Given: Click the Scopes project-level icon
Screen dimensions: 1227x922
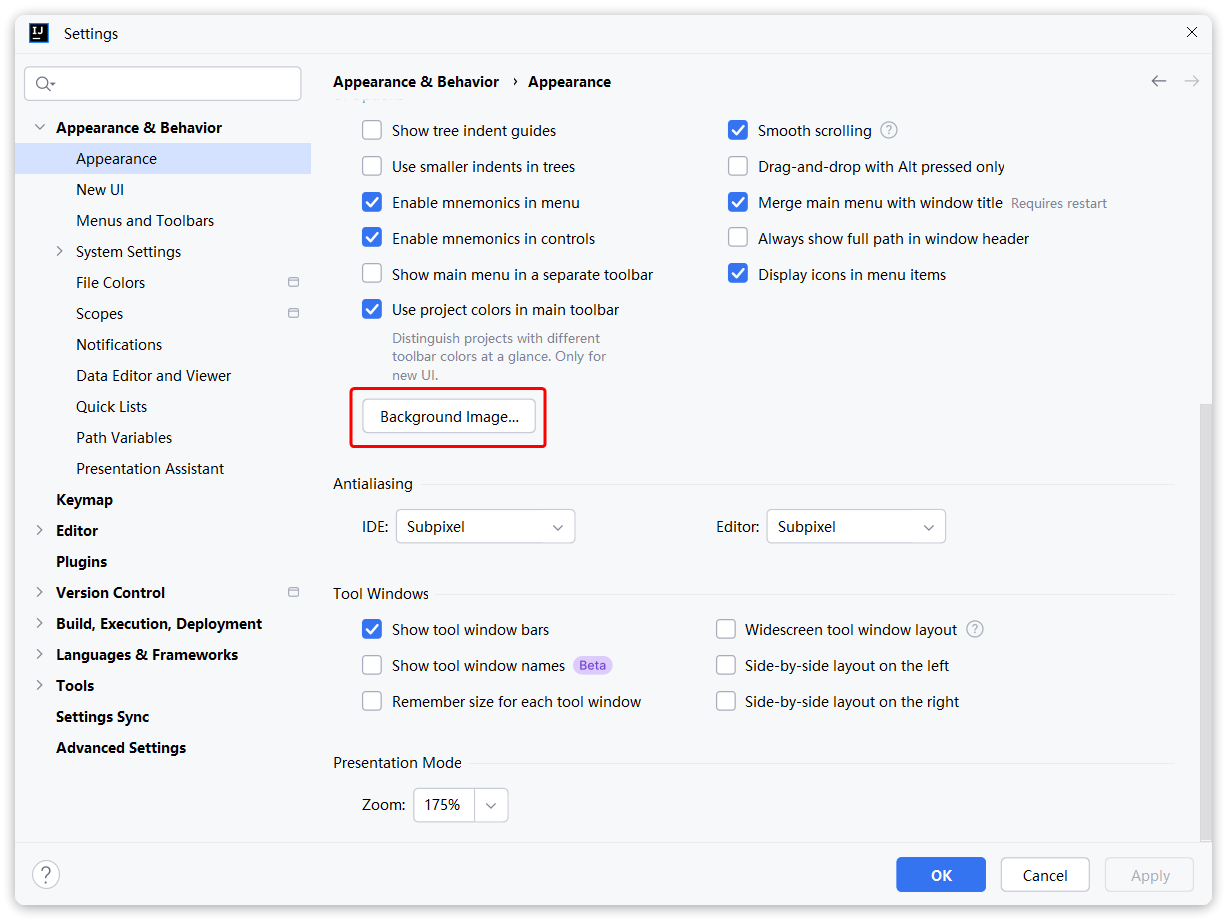Looking at the screenshot, I should pyautogui.click(x=293, y=314).
